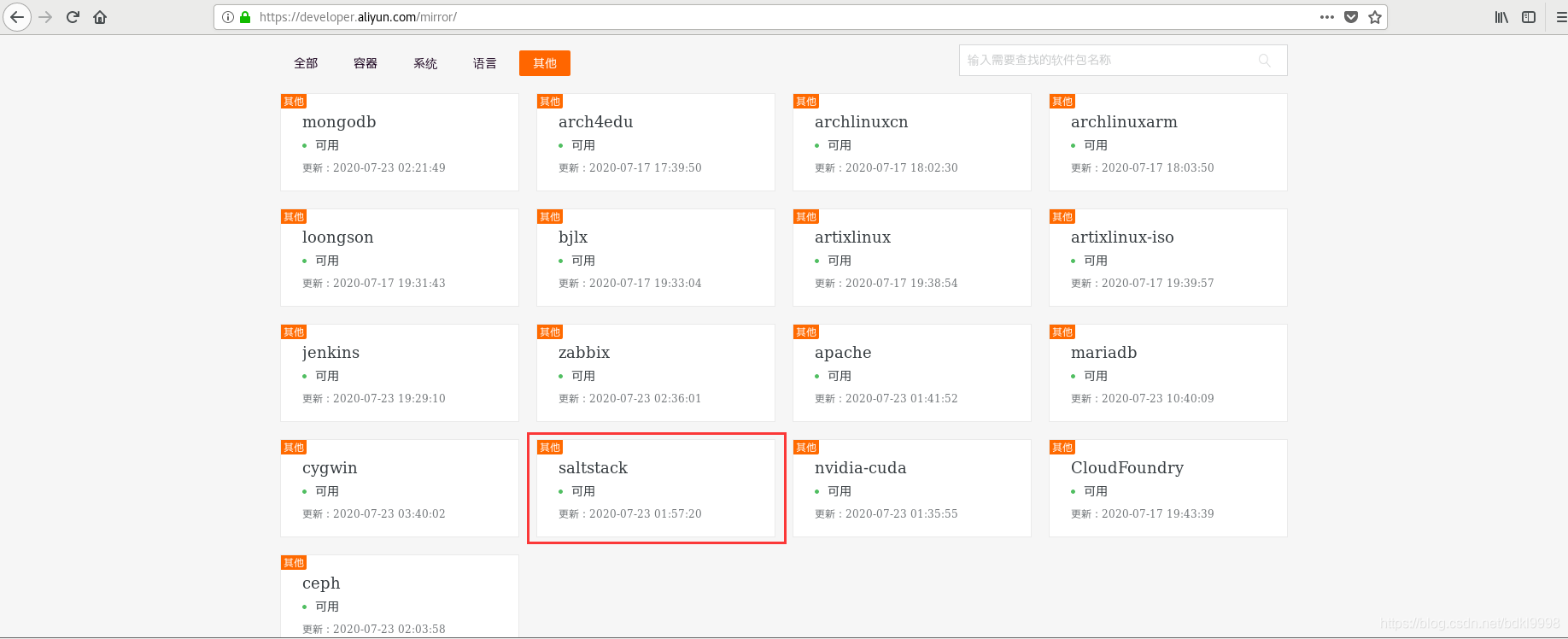The height and width of the screenshot is (639, 1568).
Task: Go back to the previous page
Action: point(17,17)
